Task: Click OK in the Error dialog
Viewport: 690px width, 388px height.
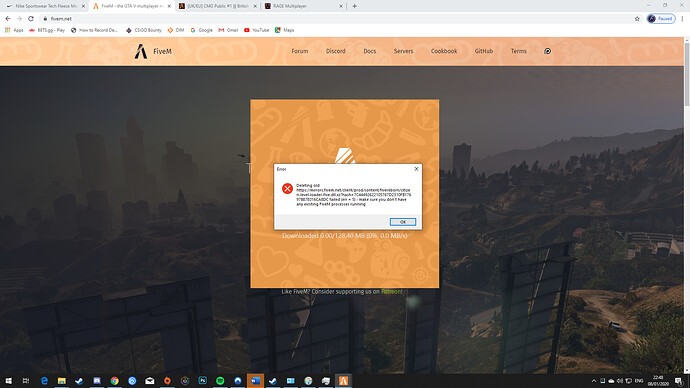Action: coord(403,222)
